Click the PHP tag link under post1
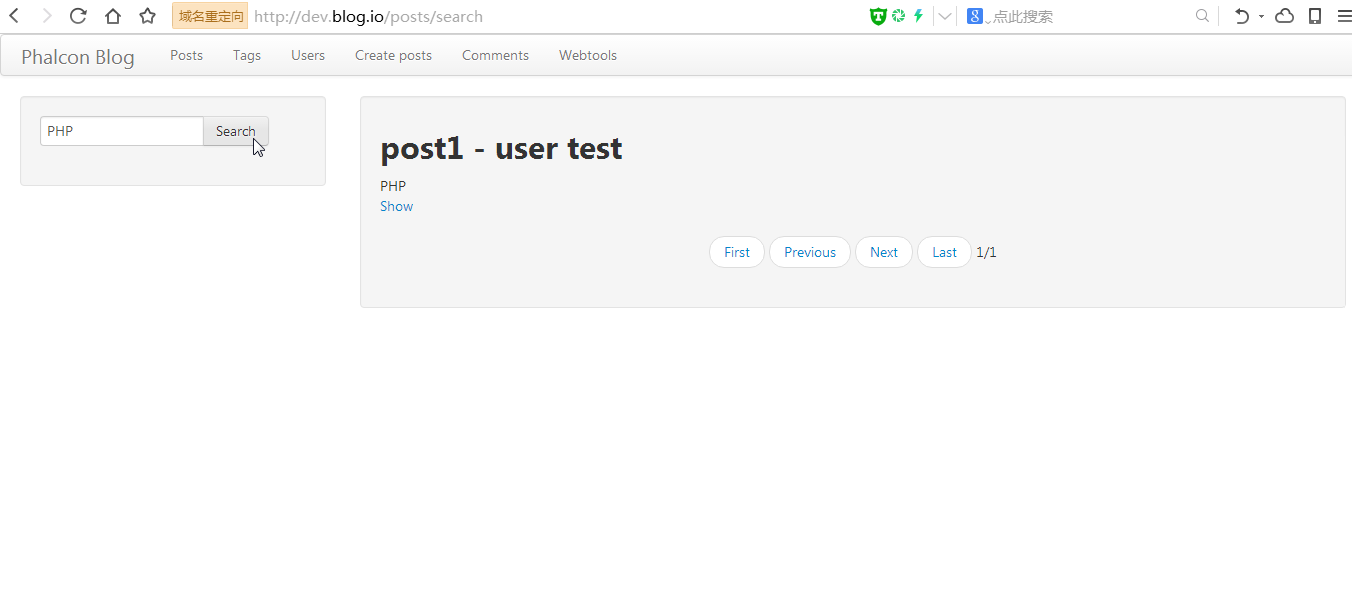 (x=393, y=186)
